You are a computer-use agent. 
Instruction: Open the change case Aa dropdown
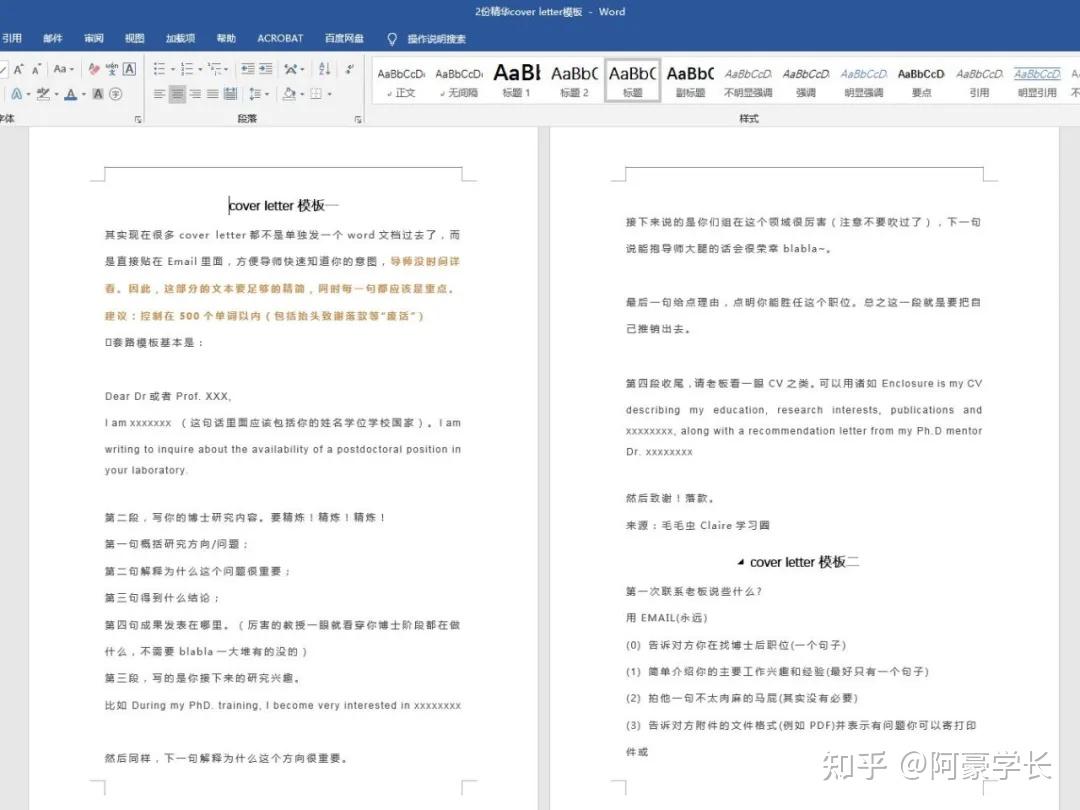pyautogui.click(x=60, y=69)
